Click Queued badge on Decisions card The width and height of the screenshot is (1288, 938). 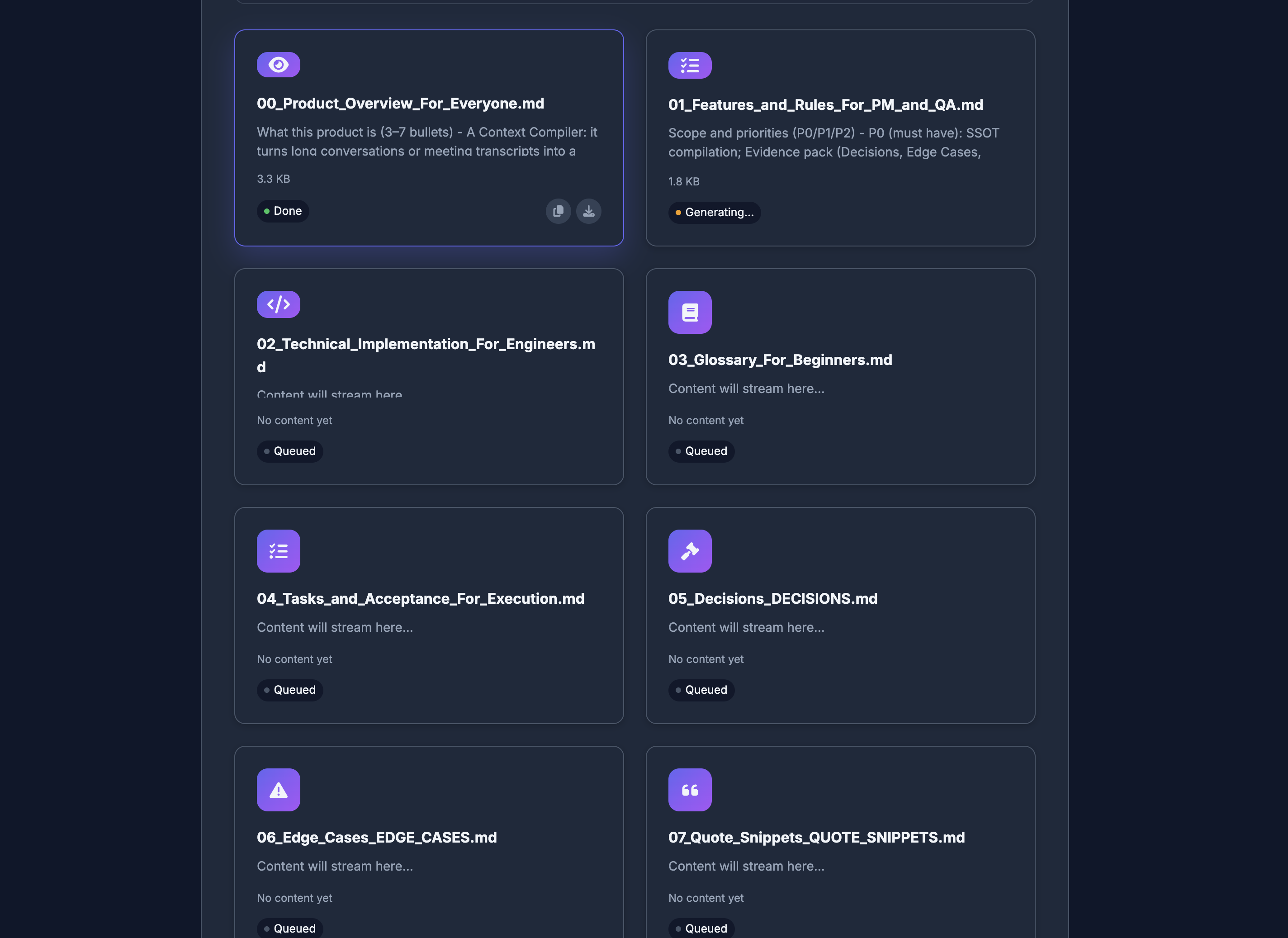coord(701,690)
